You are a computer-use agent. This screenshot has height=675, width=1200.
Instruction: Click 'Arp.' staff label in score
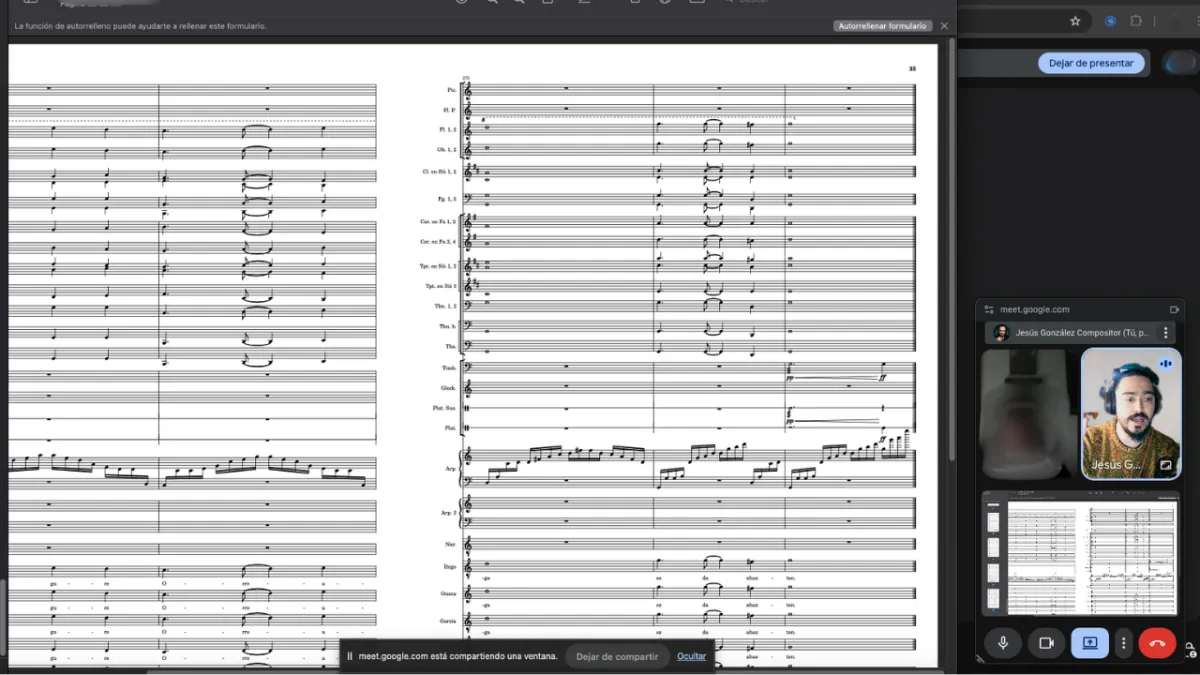click(451, 468)
